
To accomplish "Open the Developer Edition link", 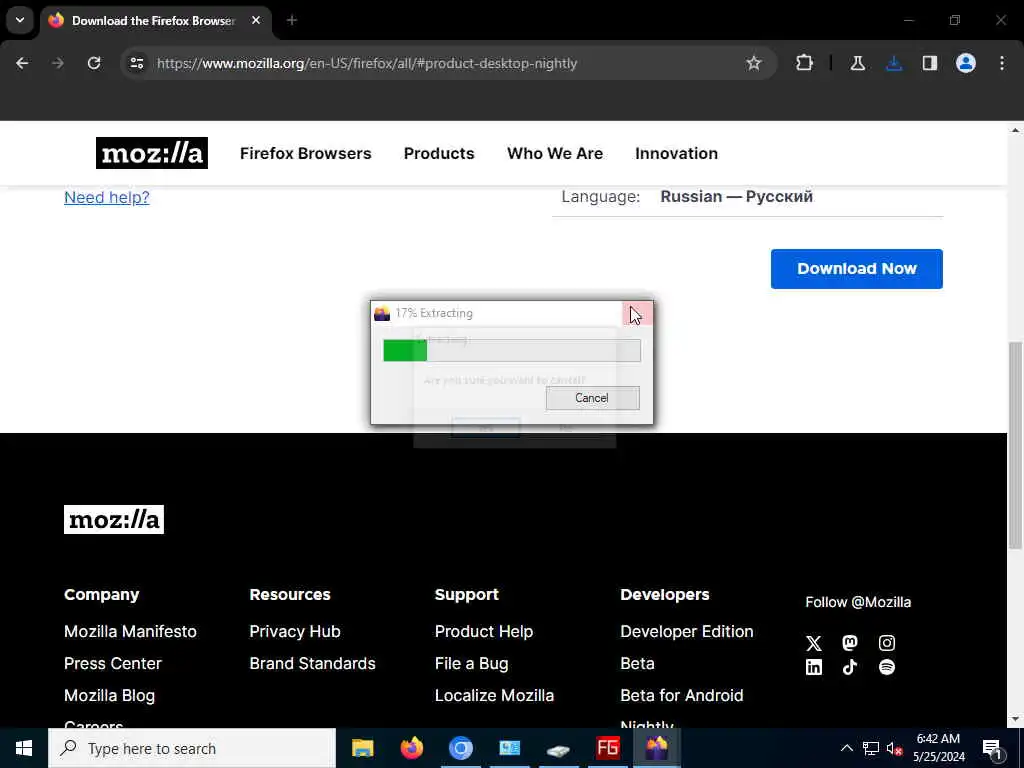I will point(687,632).
